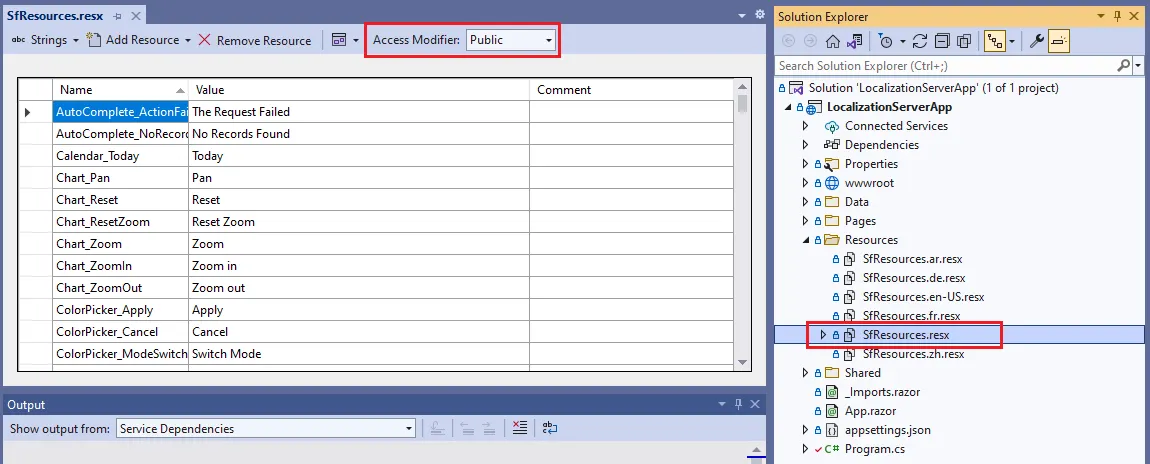Image resolution: width=1150 pixels, height=464 pixels.
Task: Click into Search Solution Explorer field
Action: click(946, 66)
